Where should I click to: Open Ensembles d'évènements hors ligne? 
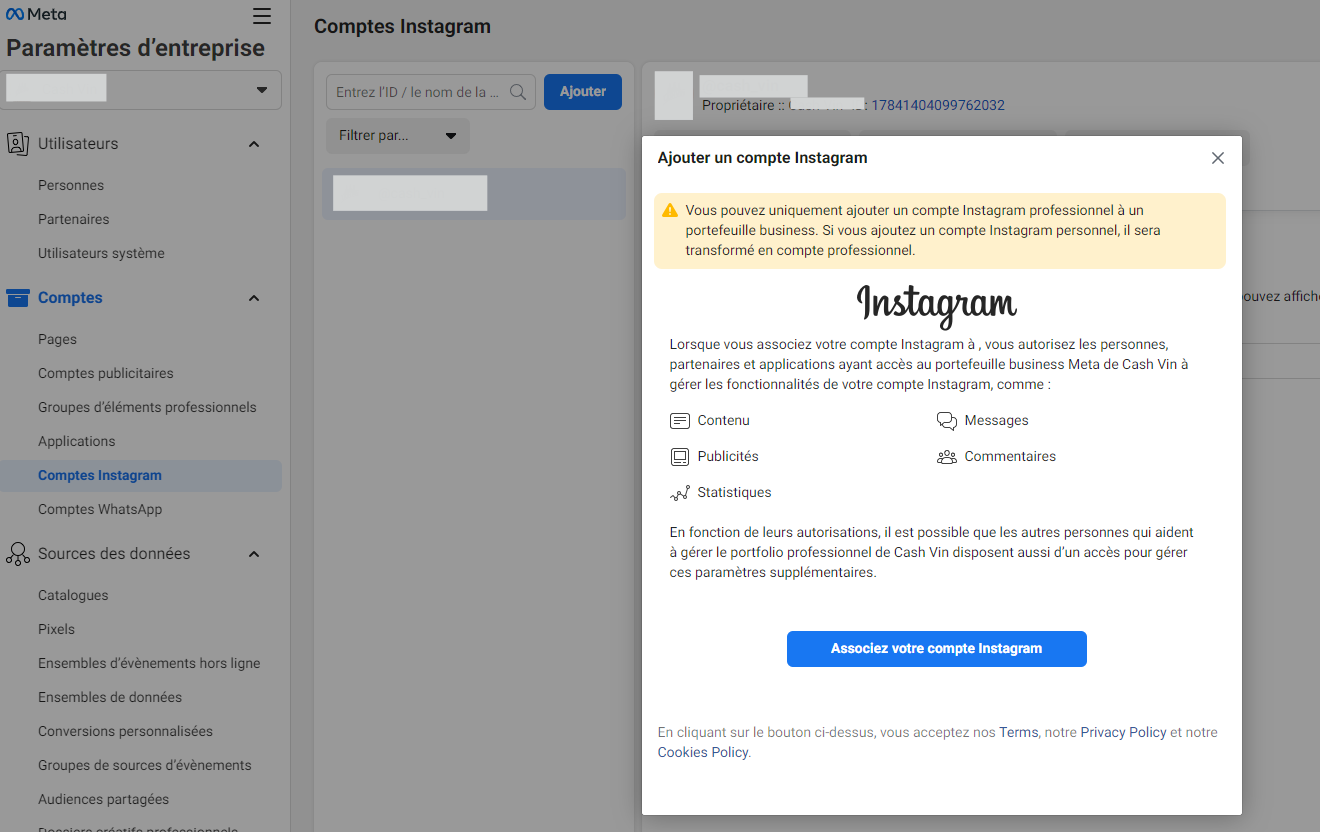(x=149, y=663)
